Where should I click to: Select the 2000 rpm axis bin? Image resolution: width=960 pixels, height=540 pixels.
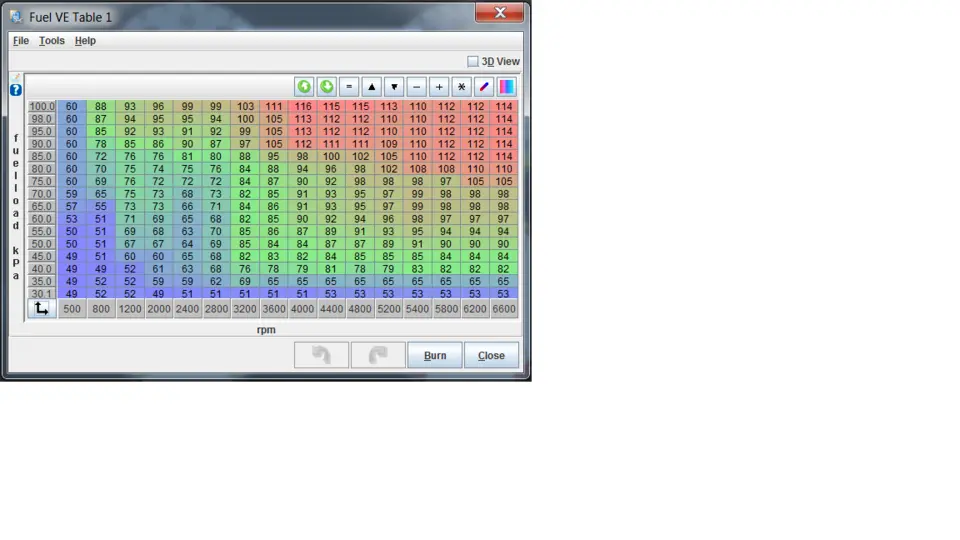click(159, 309)
